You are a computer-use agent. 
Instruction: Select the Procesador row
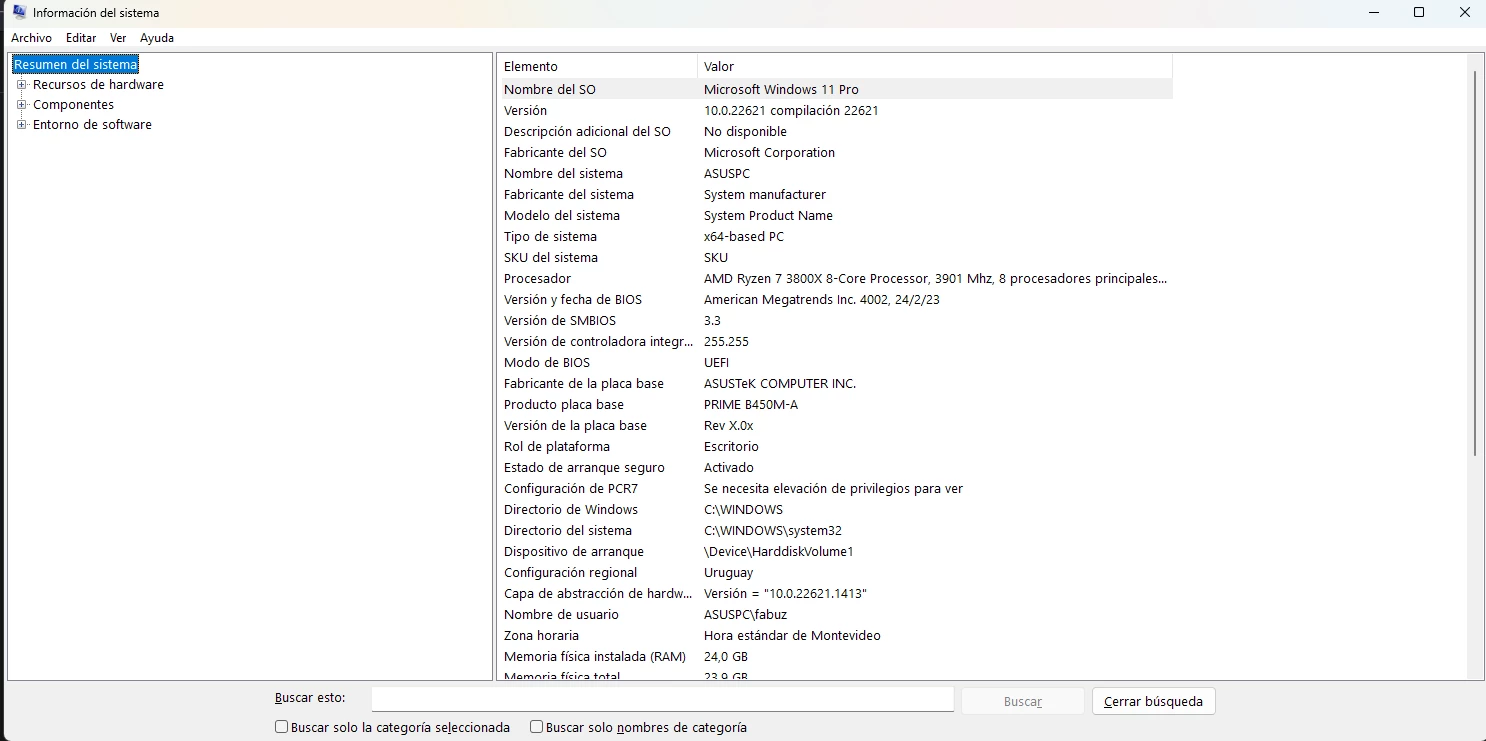[x=835, y=278]
